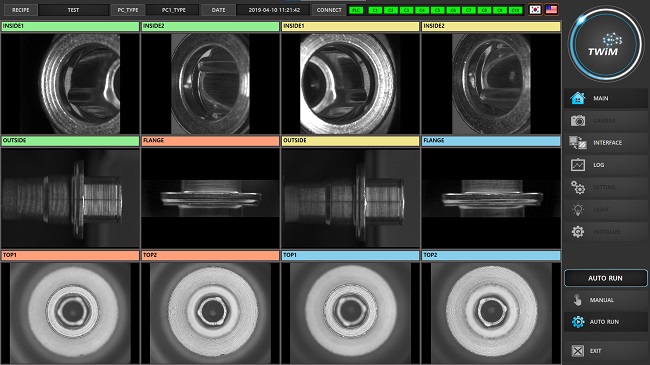
Task: Select the yellow INSIDE2 header bar
Action: point(491,27)
